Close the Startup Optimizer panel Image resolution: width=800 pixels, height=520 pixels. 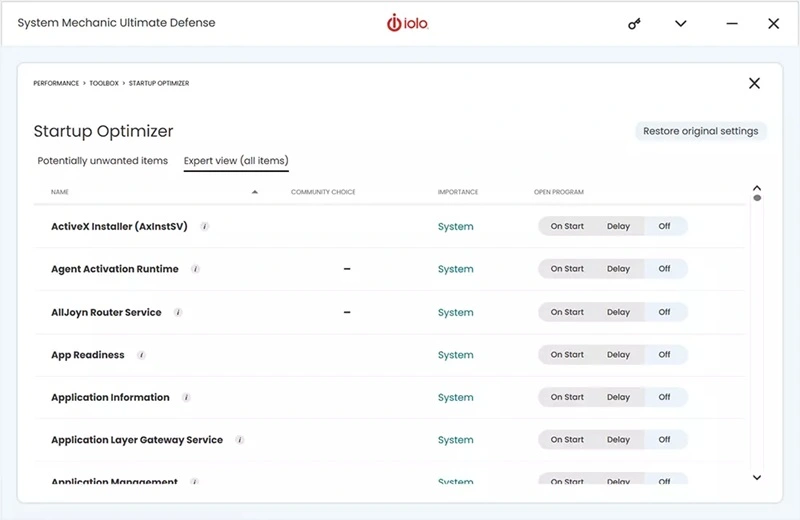click(x=754, y=83)
